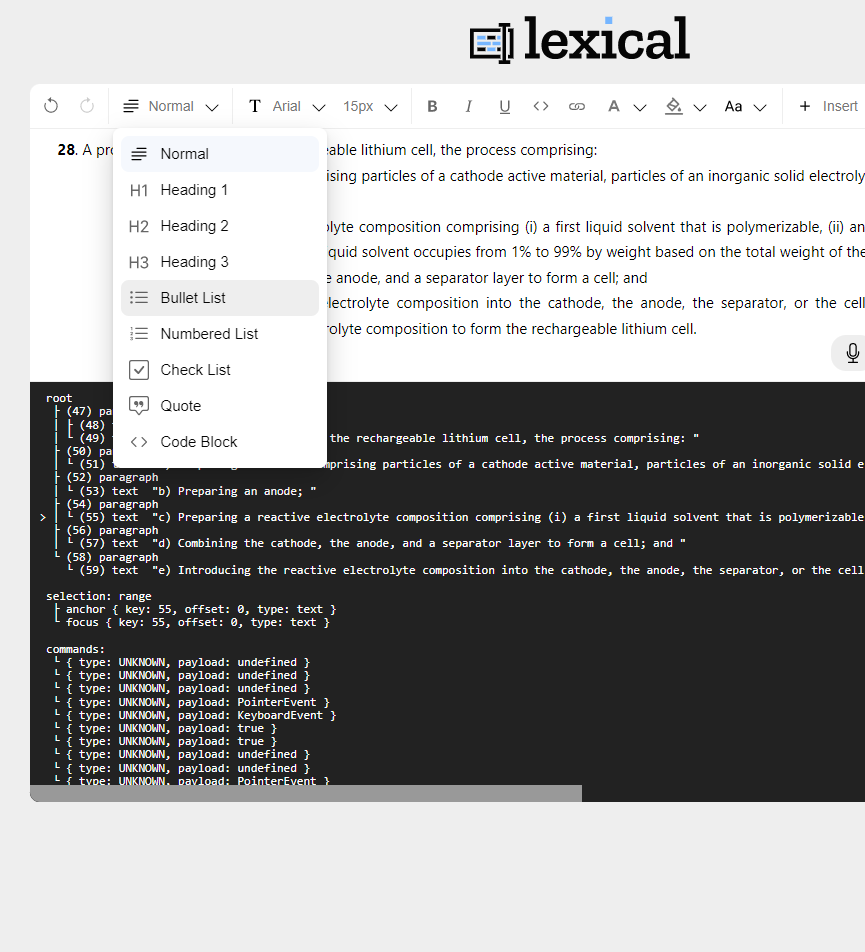This screenshot has height=952, width=865.
Task: Toggle bold formatting
Action: (432, 106)
